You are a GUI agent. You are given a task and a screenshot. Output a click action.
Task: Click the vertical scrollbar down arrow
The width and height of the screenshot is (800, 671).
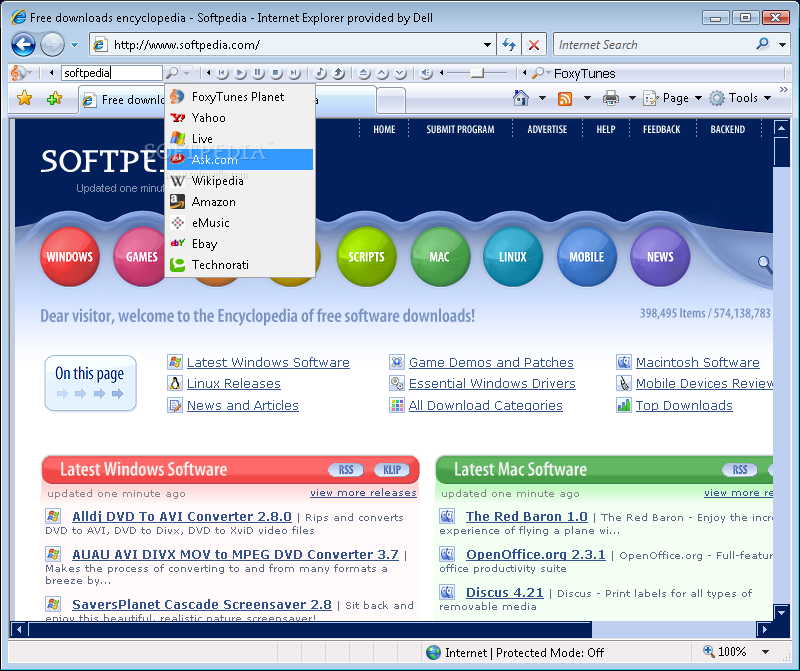(782, 611)
